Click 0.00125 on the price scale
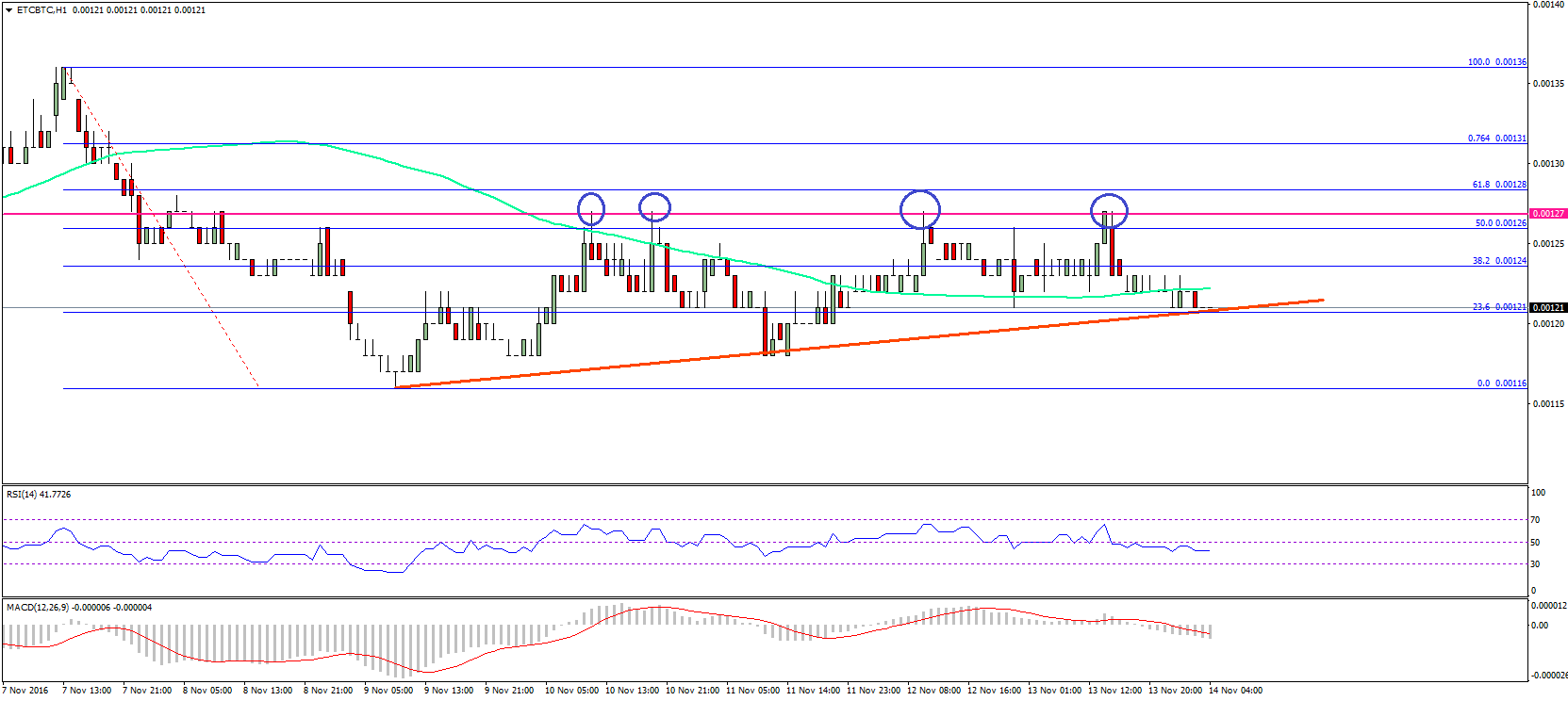Image resolution: width=1568 pixels, height=701 pixels. 1548,244
